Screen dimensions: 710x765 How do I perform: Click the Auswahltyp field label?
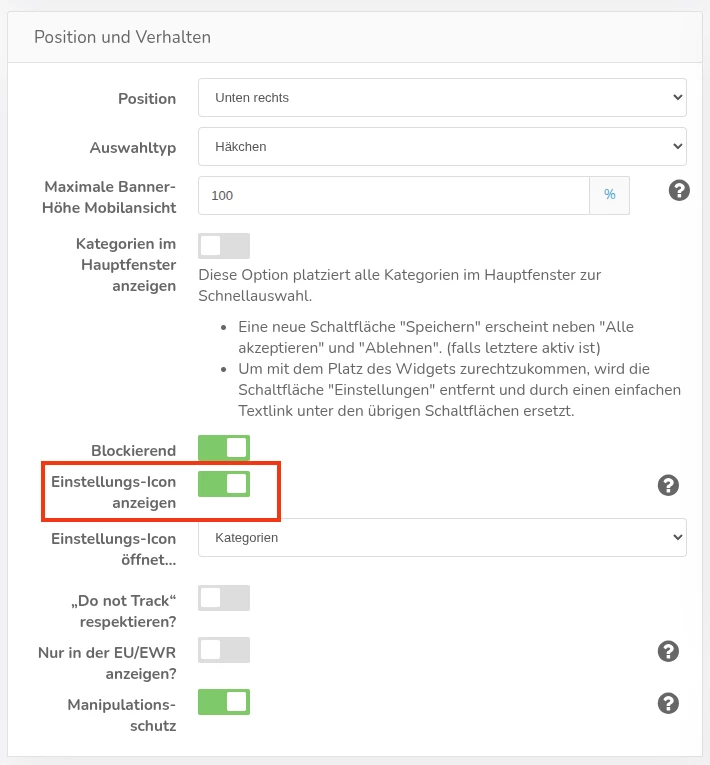pos(133,148)
